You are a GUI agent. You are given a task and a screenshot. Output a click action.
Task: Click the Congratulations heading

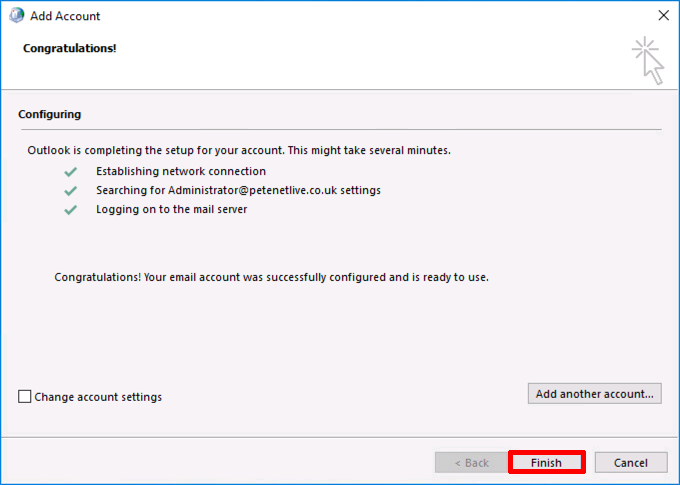pos(70,48)
